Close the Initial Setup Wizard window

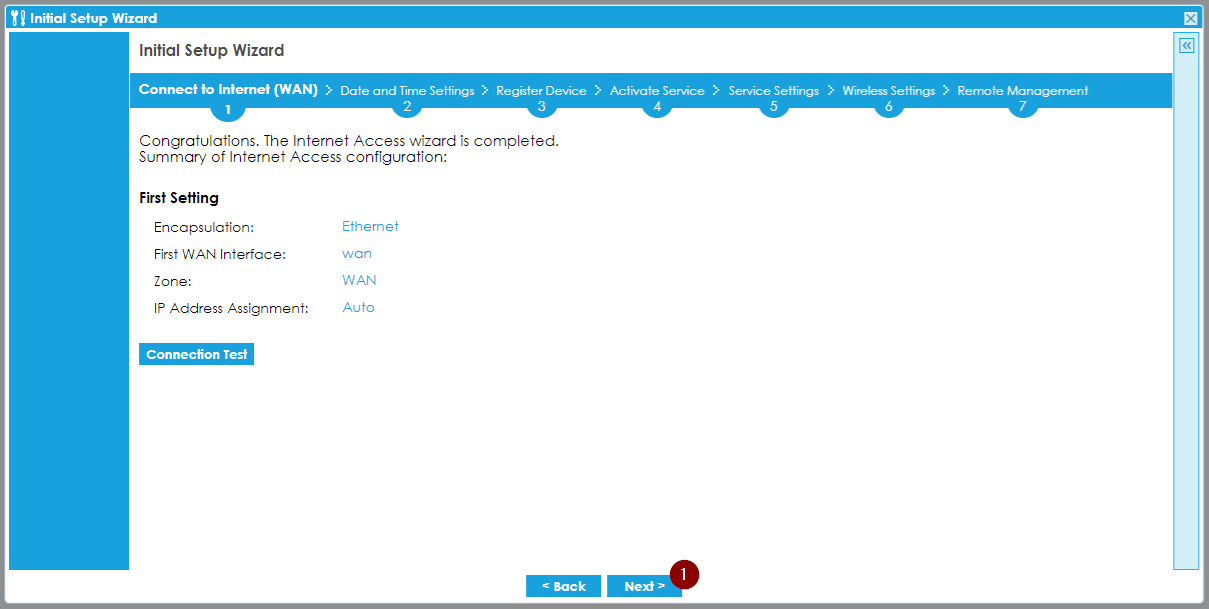(1190, 18)
